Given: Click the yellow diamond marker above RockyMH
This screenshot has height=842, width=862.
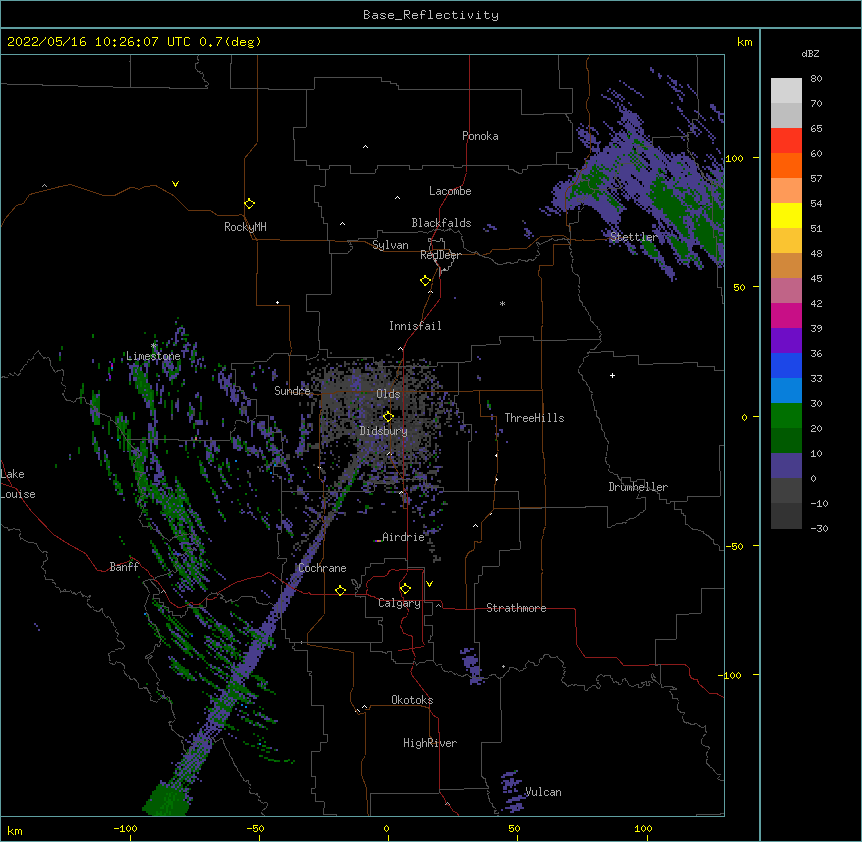Looking at the screenshot, I should (249, 204).
